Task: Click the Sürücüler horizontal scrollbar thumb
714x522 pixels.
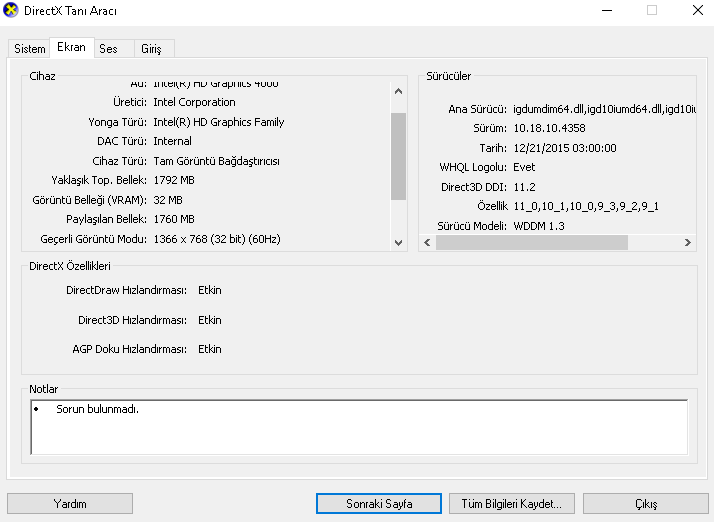Action: 532,242
